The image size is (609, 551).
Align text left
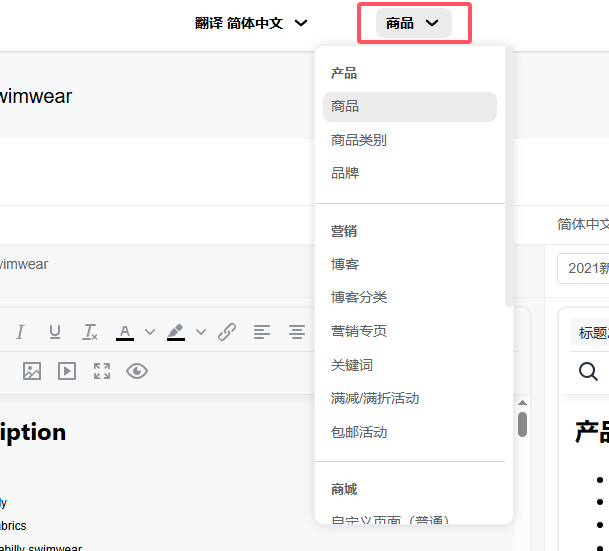tap(262, 332)
